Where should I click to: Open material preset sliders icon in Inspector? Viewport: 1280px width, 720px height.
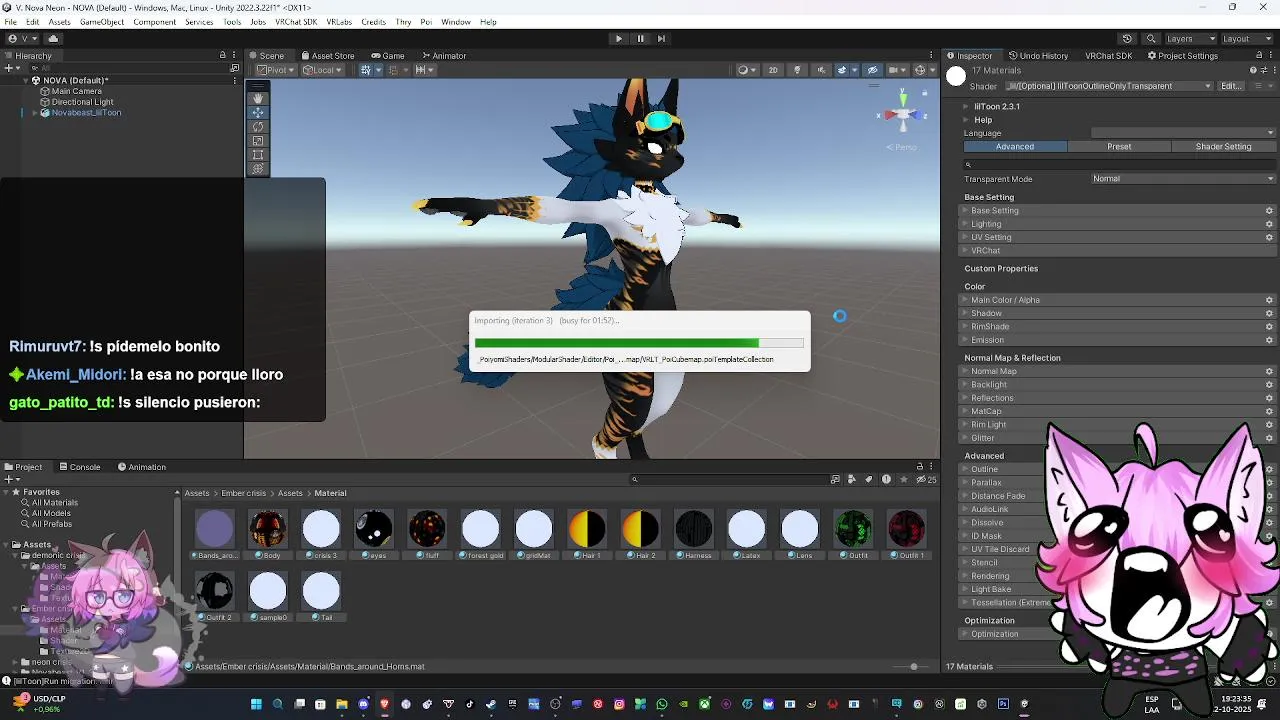1263,70
